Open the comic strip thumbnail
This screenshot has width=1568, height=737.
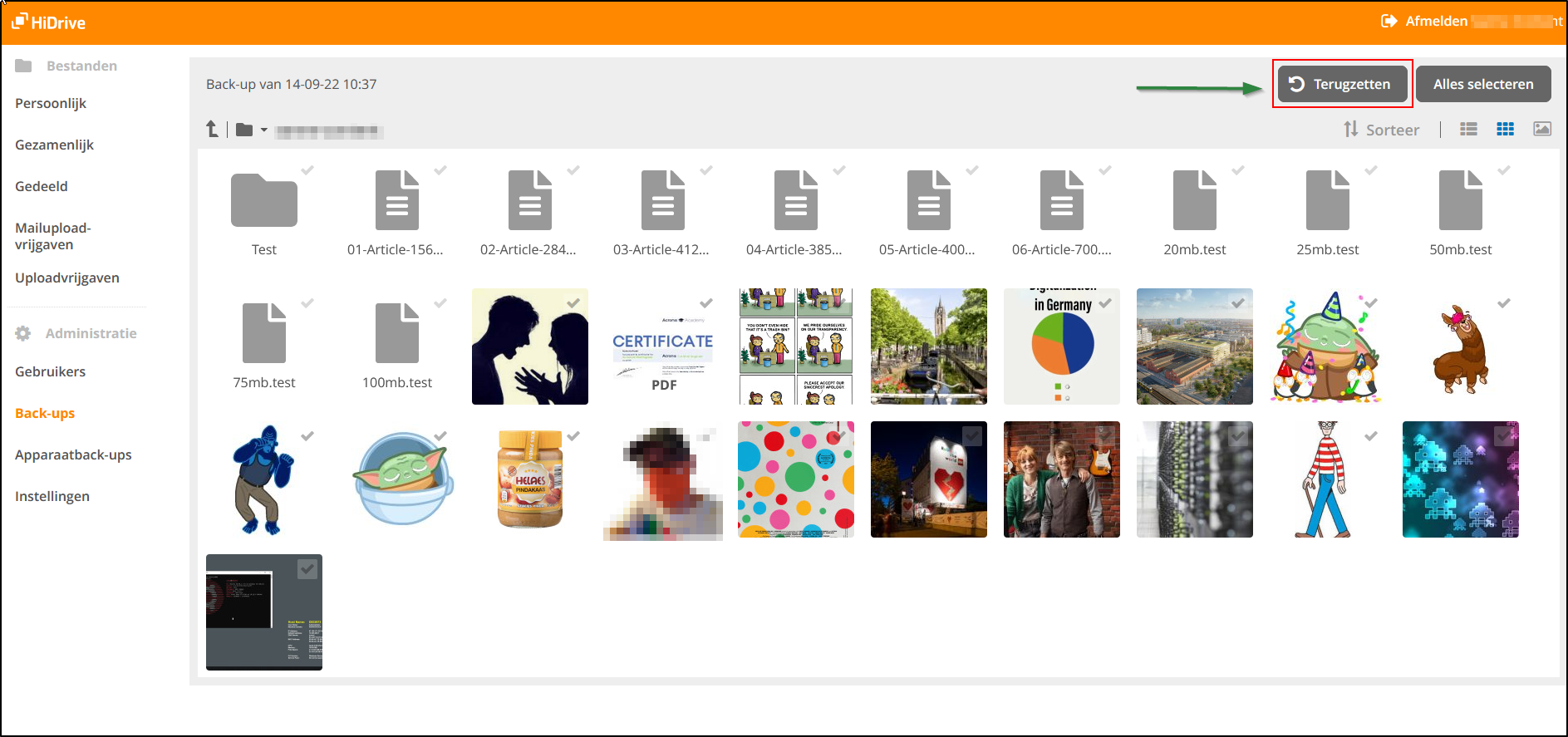coord(796,346)
